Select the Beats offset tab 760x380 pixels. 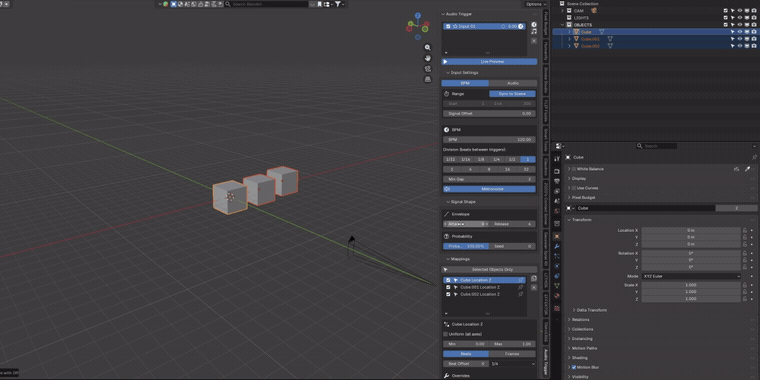[x=466, y=354]
